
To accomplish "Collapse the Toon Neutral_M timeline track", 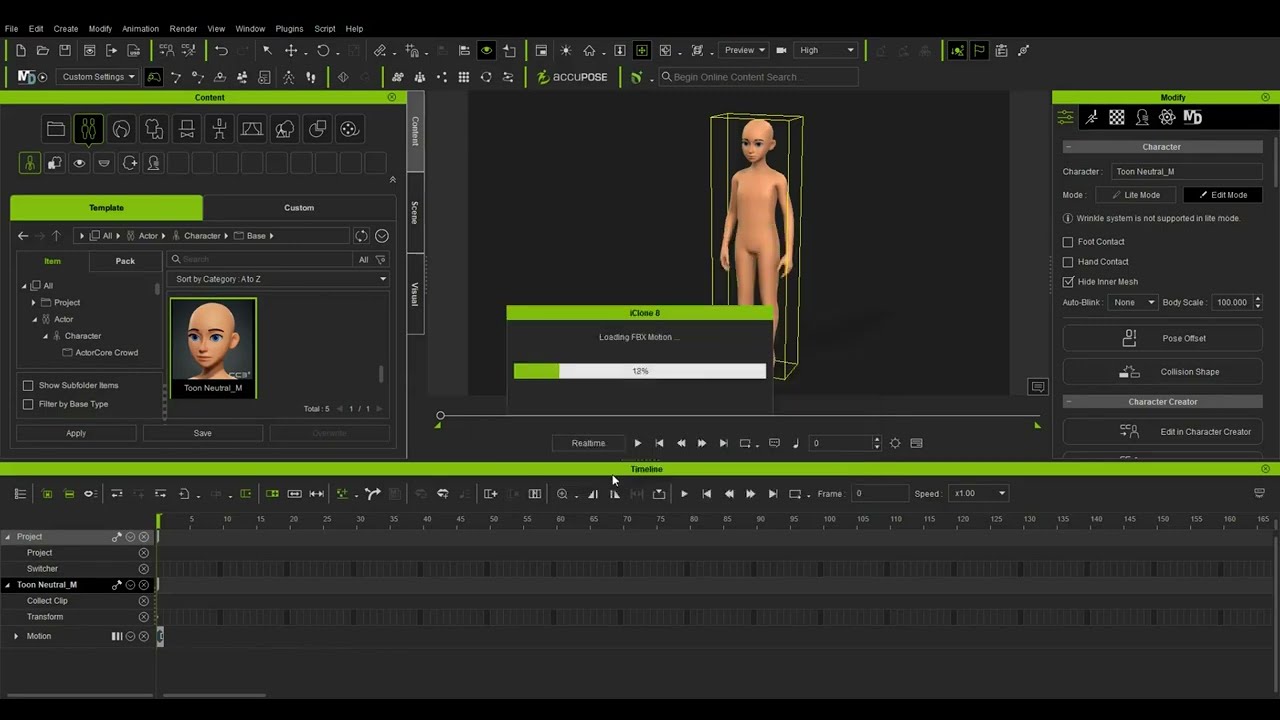I will [8, 585].
